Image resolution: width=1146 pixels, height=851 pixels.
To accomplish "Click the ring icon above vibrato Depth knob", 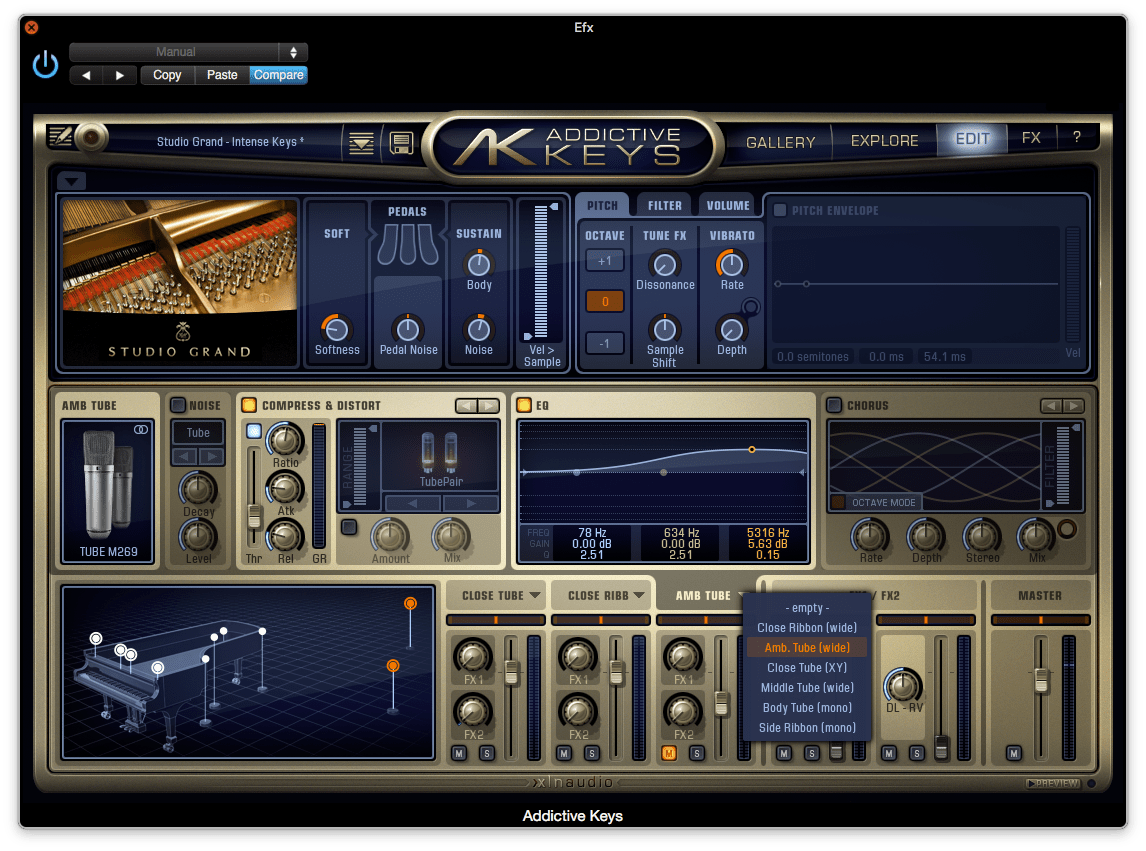I will pyautogui.click(x=751, y=307).
